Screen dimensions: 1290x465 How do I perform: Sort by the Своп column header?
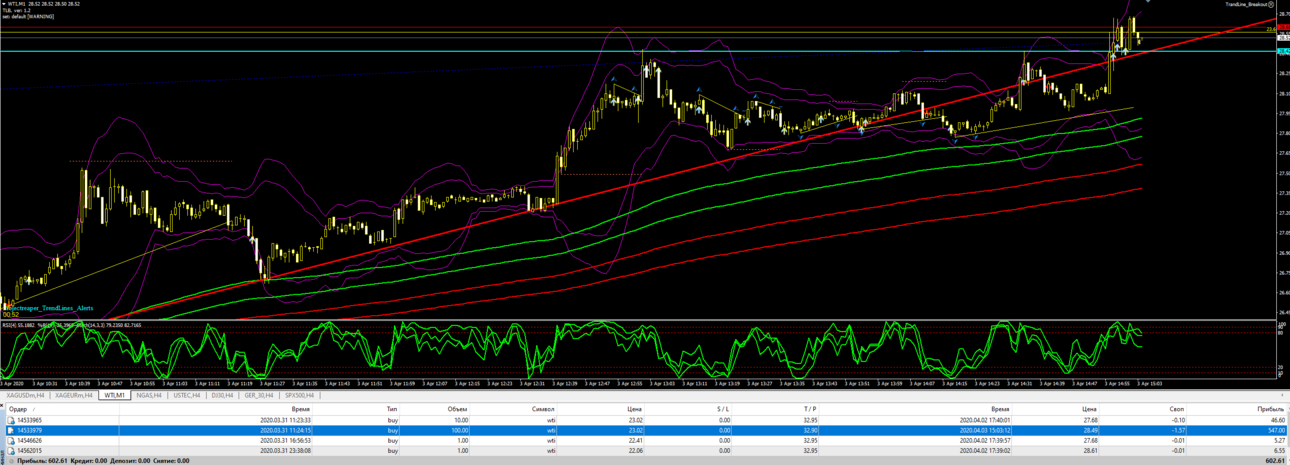1177,409
